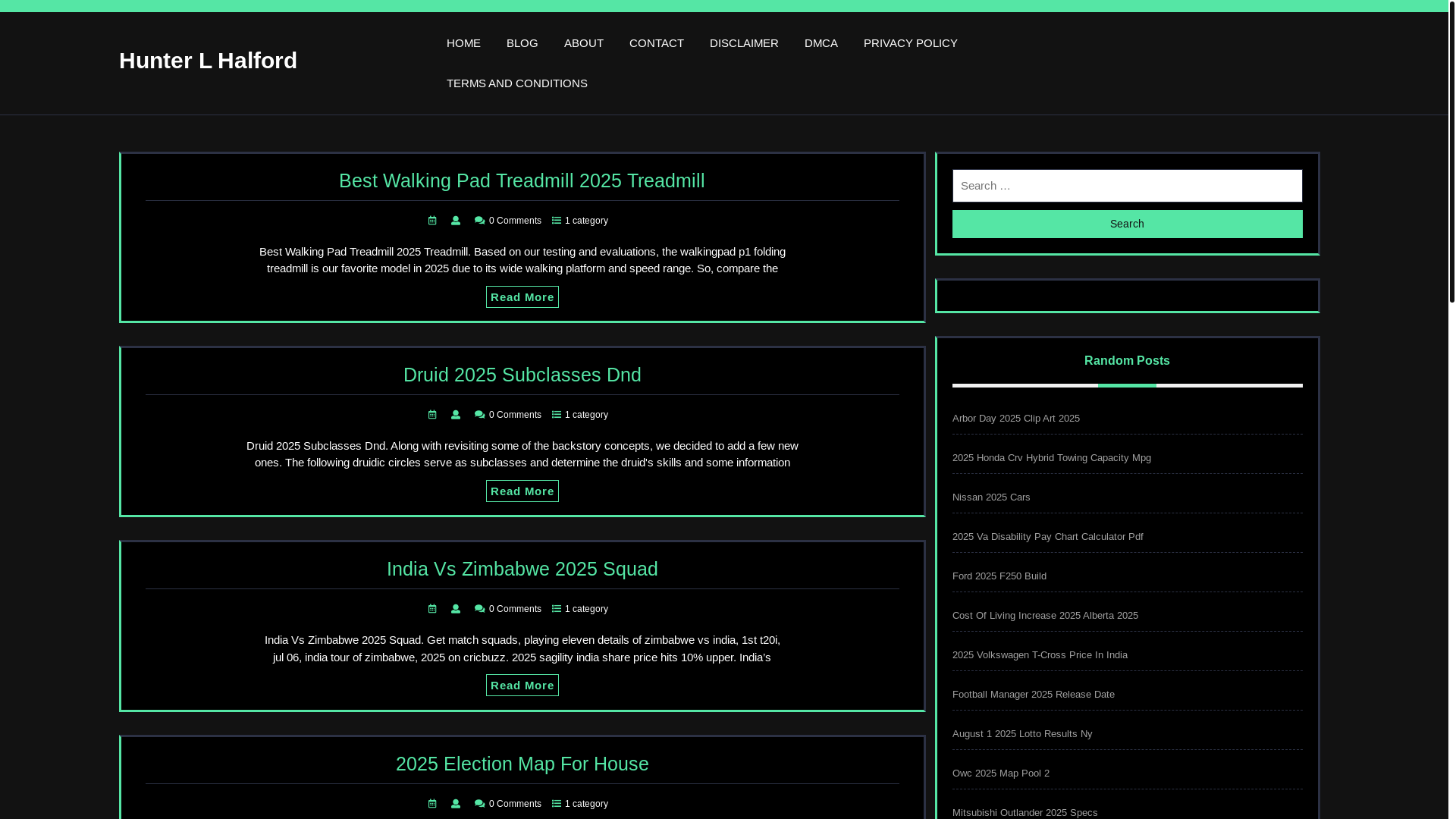Navigate to the Contact page
The height and width of the screenshot is (819, 1456).
click(x=656, y=43)
